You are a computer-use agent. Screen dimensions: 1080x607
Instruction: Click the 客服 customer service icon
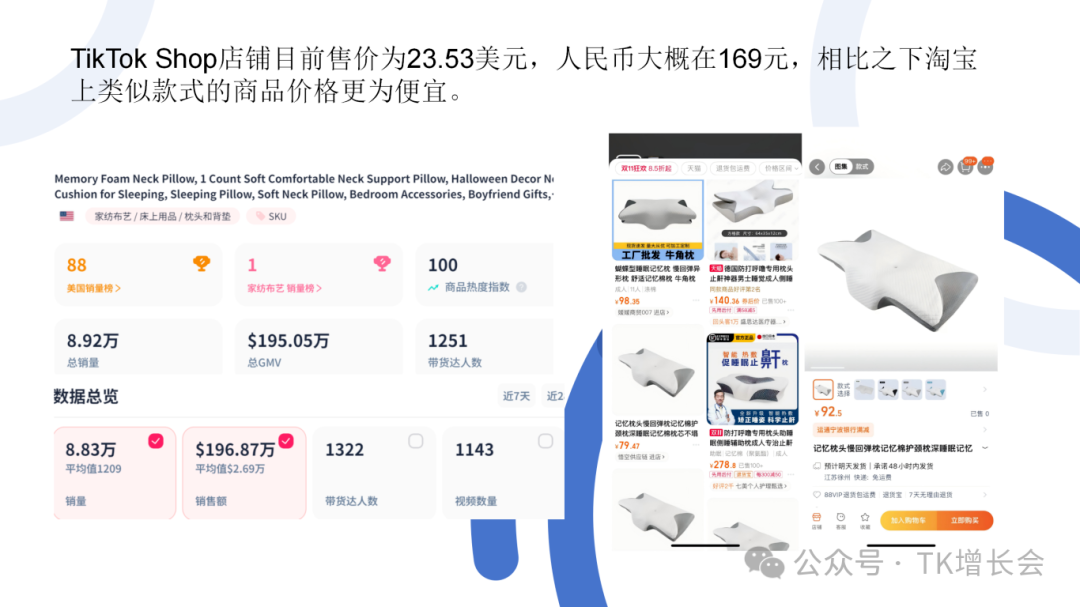click(x=840, y=520)
